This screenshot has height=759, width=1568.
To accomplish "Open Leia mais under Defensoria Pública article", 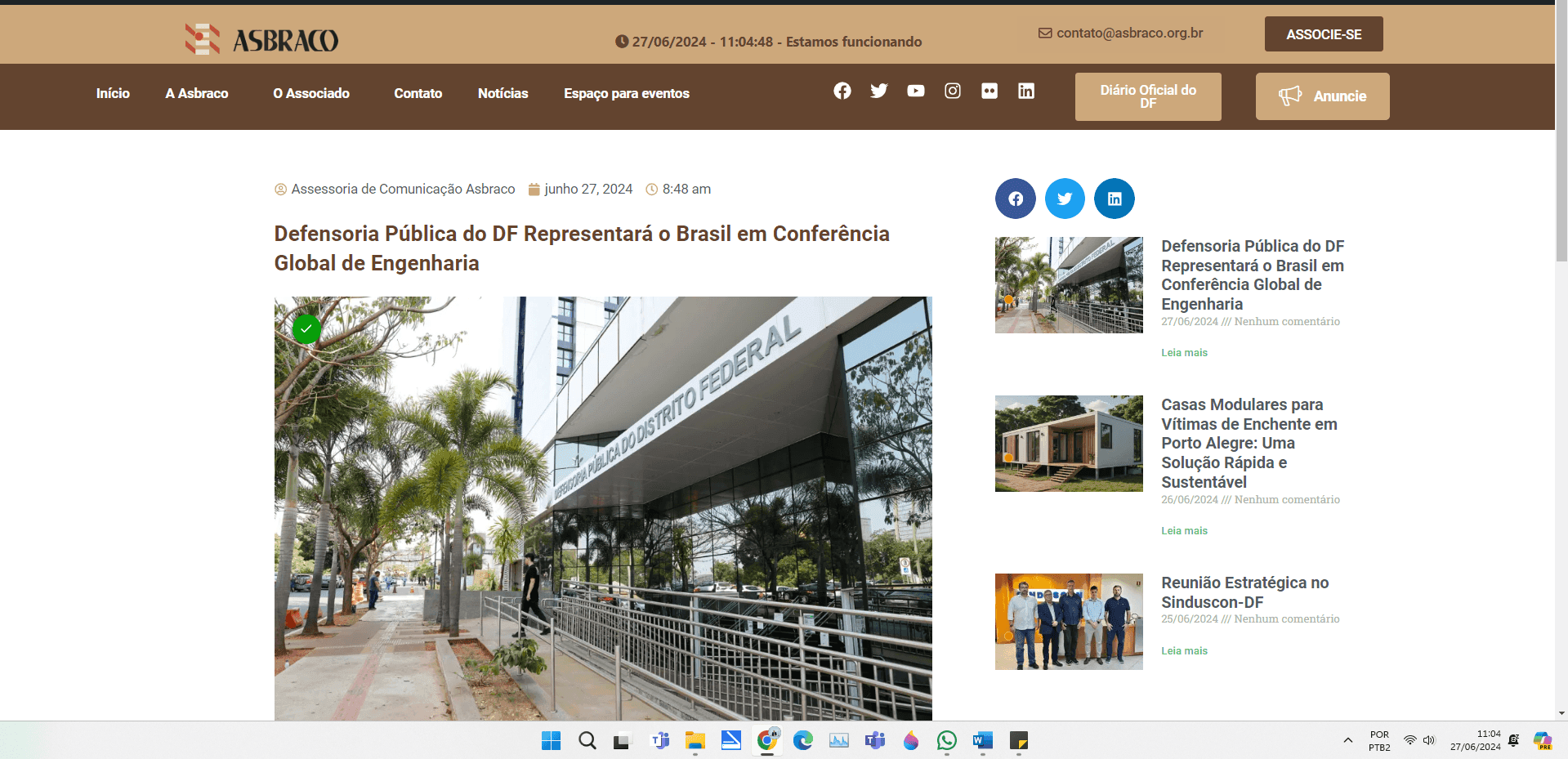I will point(1184,353).
